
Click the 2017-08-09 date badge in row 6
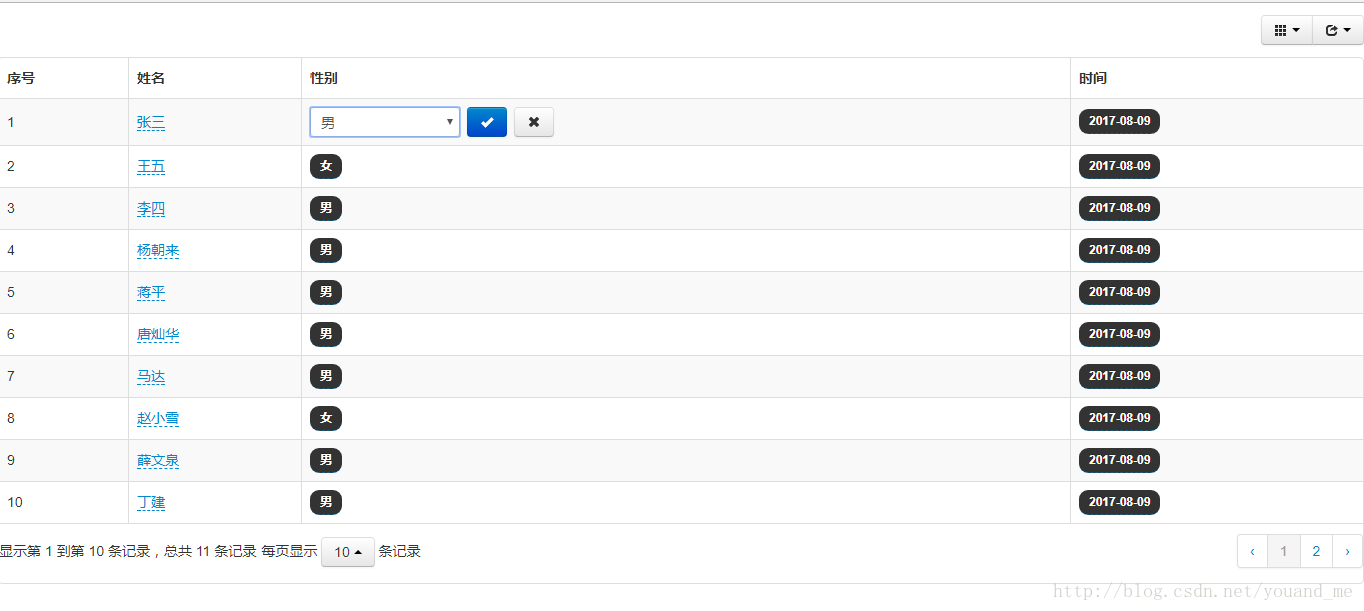(1119, 334)
